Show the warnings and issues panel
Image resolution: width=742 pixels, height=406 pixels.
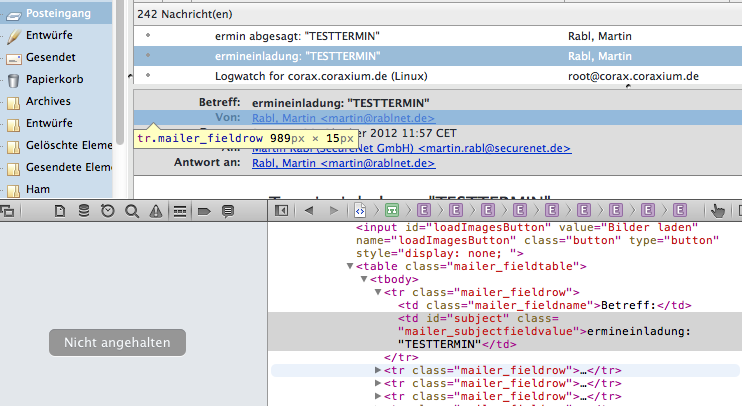tap(155, 211)
